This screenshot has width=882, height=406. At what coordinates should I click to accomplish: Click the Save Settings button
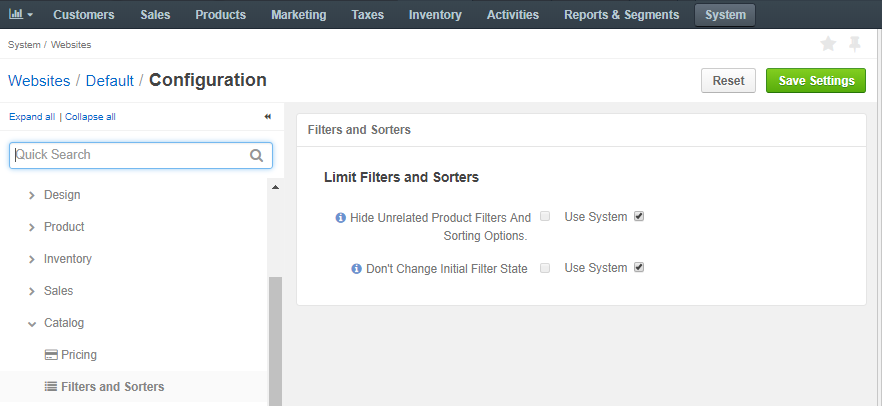click(816, 80)
